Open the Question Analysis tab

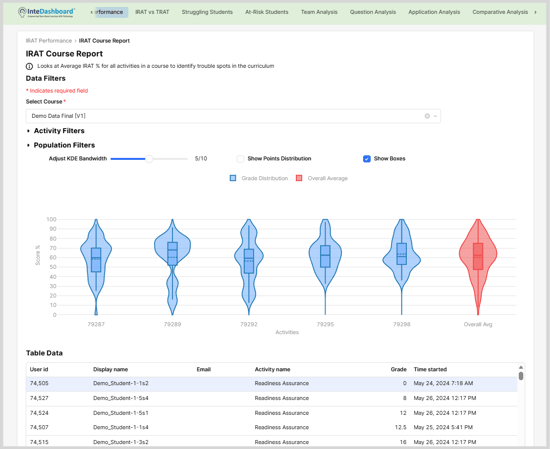(373, 12)
